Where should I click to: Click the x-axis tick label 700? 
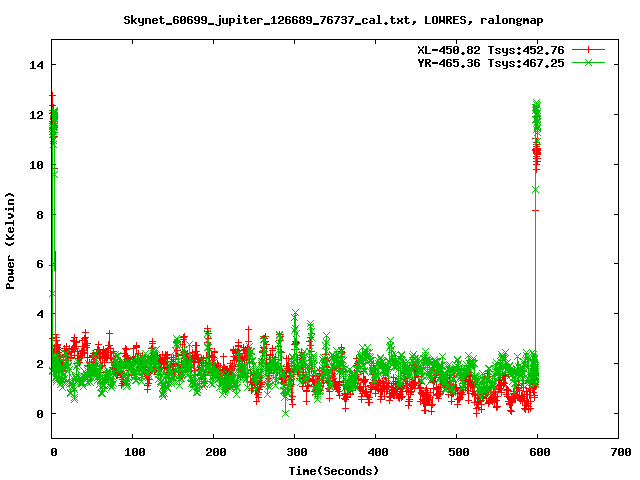621,452
